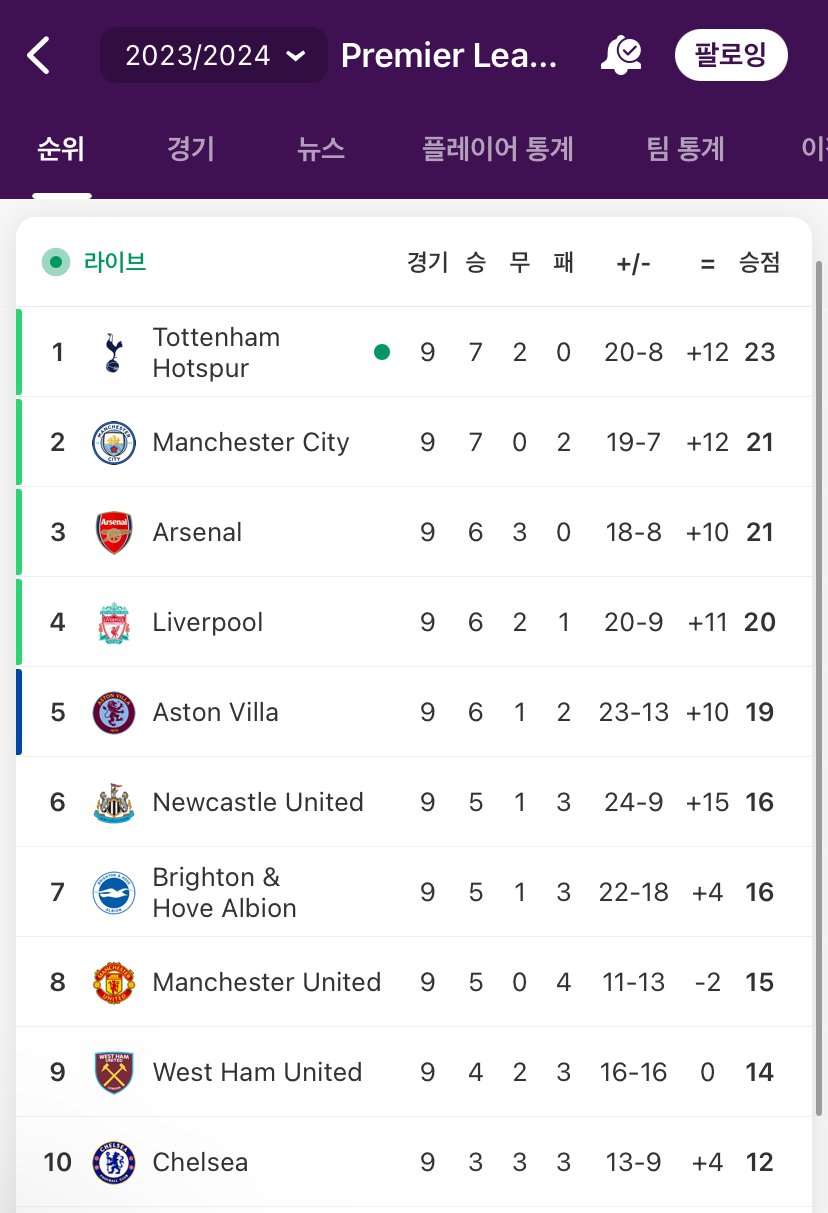Go back using the left arrow
828x1213 pixels.
click(39, 55)
